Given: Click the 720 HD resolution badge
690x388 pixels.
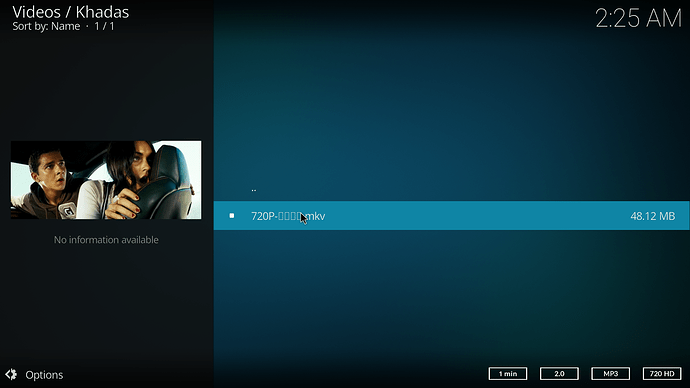Looking at the screenshot, I should [662, 373].
